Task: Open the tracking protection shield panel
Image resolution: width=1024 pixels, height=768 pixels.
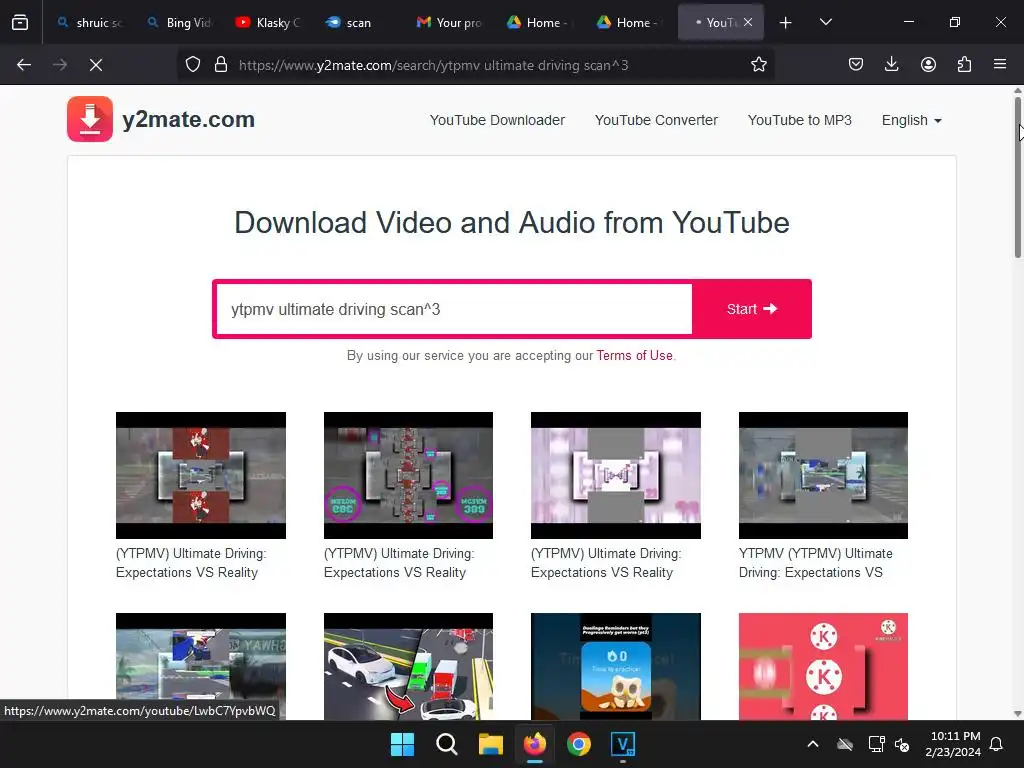Action: click(x=193, y=65)
